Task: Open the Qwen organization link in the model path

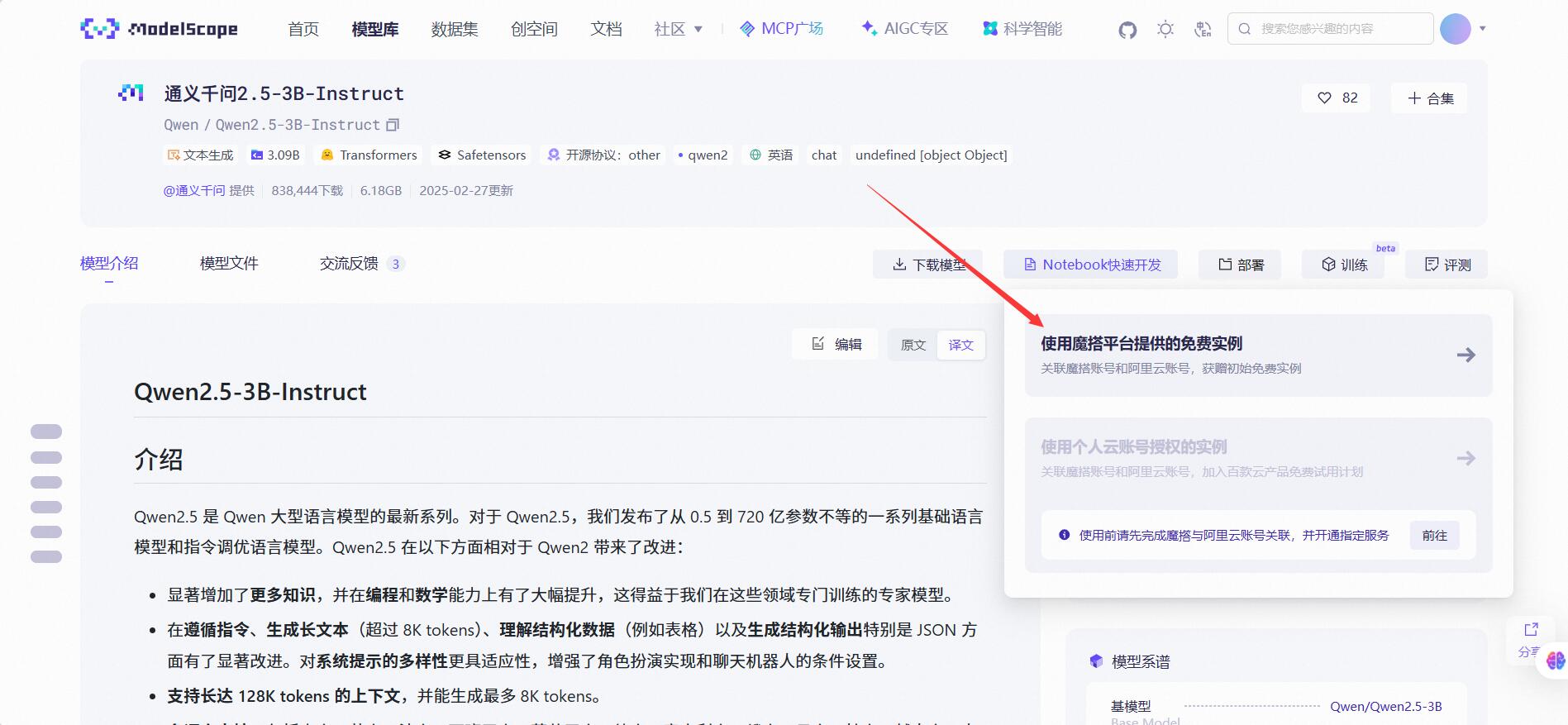Action: (181, 125)
